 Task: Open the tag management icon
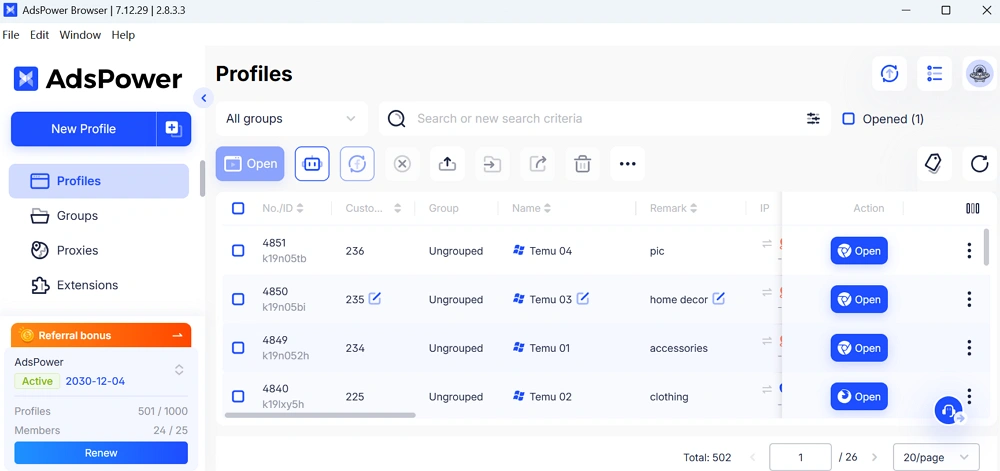click(934, 164)
